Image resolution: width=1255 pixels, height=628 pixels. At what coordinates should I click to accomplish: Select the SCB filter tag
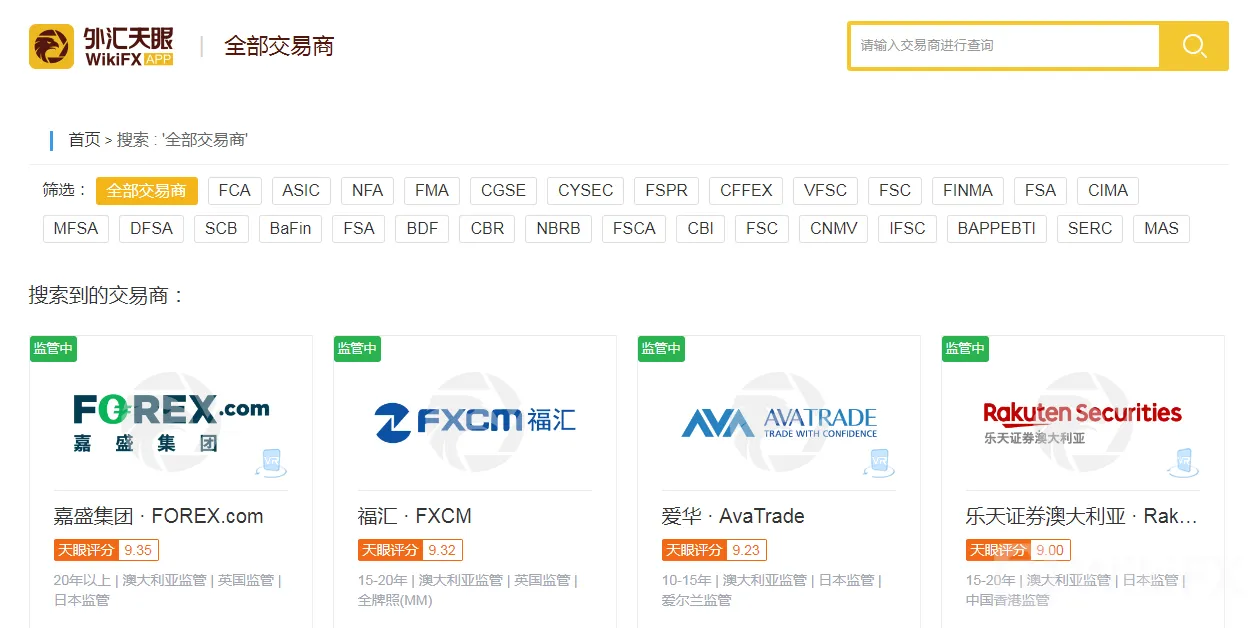click(221, 229)
